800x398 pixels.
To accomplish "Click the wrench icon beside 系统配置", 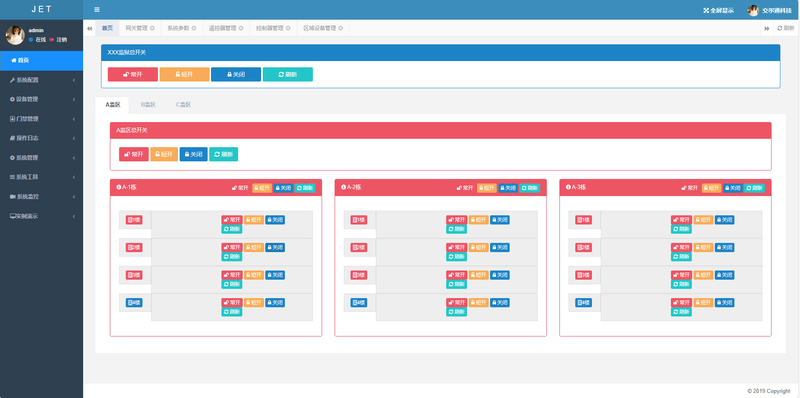I will tap(12, 80).
